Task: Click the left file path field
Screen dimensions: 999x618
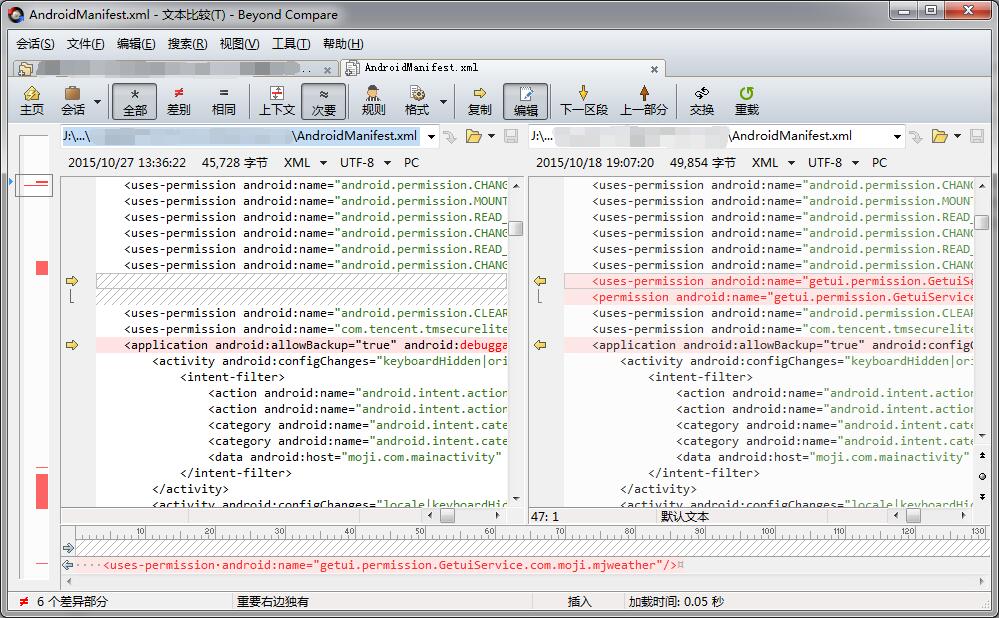Action: coord(241,136)
